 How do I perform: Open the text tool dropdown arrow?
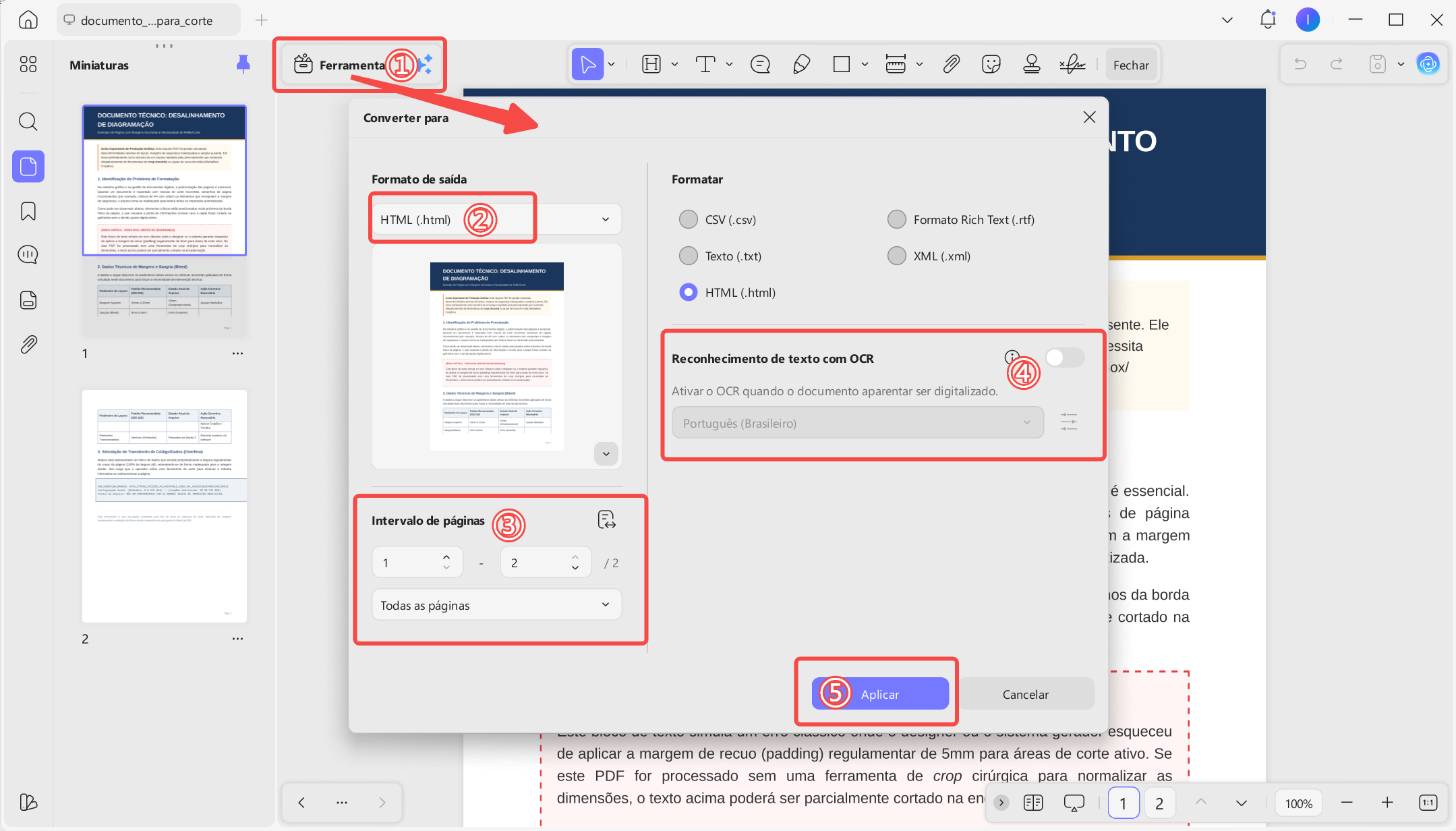729,65
